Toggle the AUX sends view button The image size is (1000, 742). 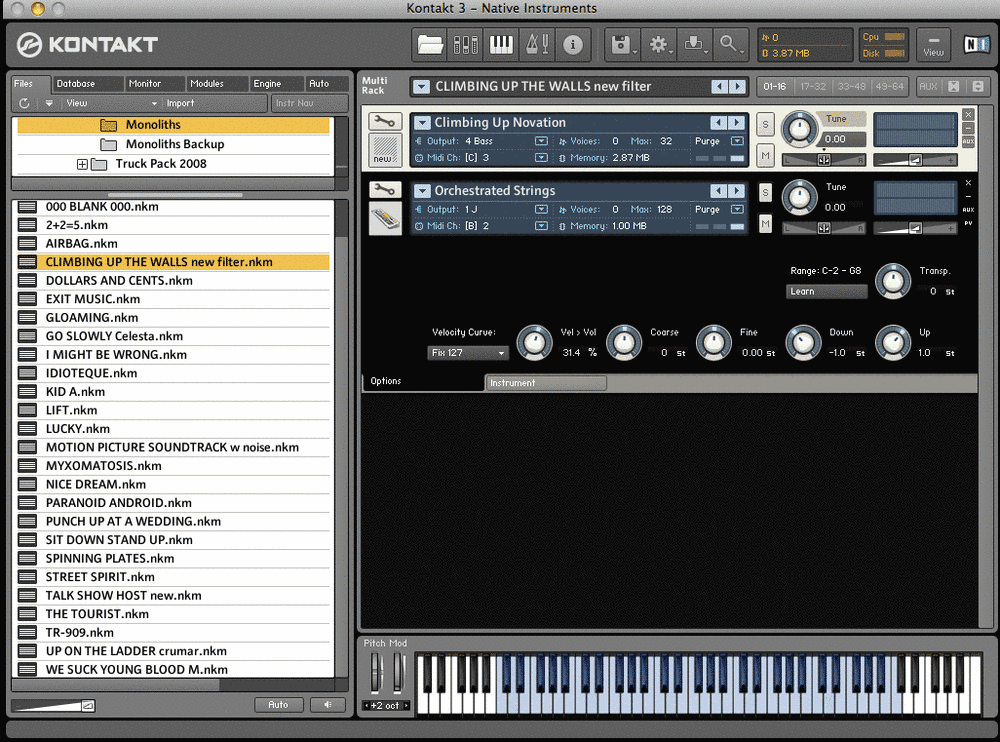click(928, 86)
